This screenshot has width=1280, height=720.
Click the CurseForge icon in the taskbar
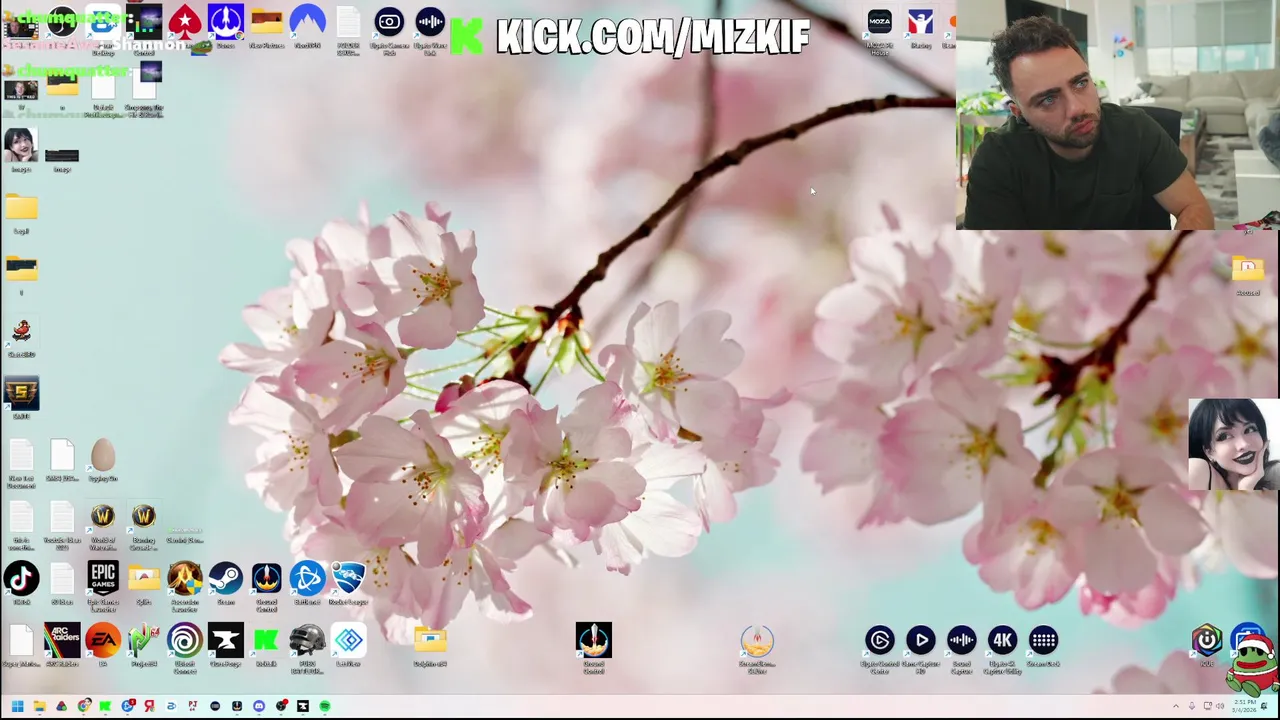click(303, 706)
